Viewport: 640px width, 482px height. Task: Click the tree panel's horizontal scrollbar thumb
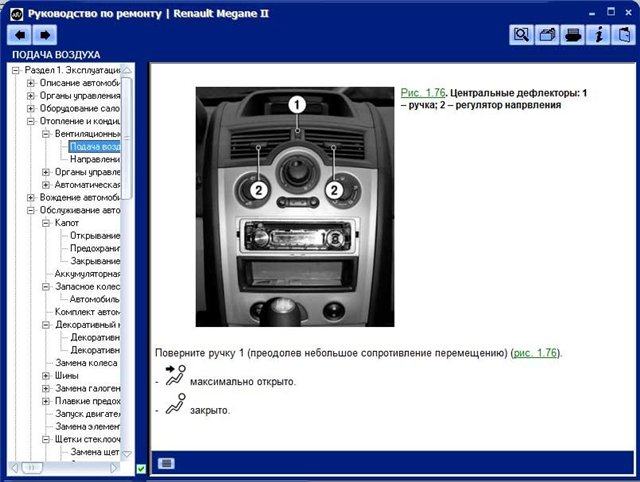(x=32, y=468)
